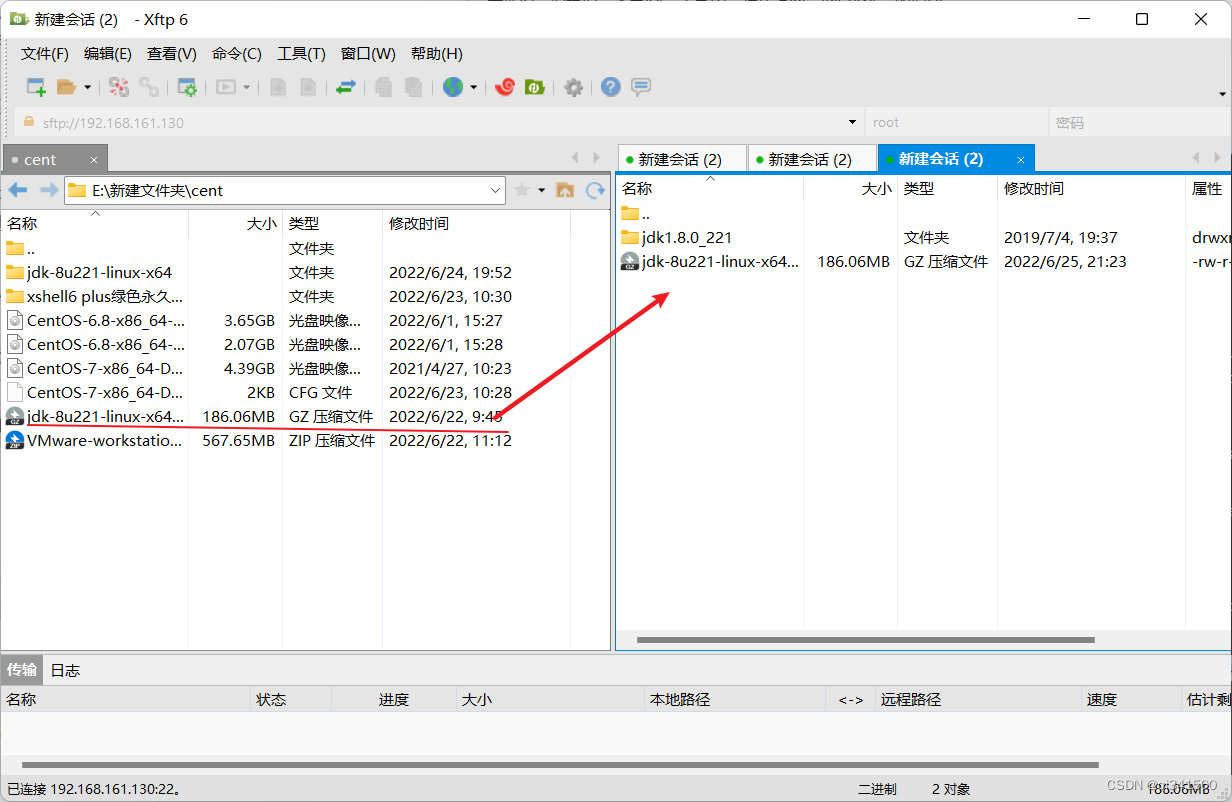Sort remote pane by 属性 column

[1208, 188]
